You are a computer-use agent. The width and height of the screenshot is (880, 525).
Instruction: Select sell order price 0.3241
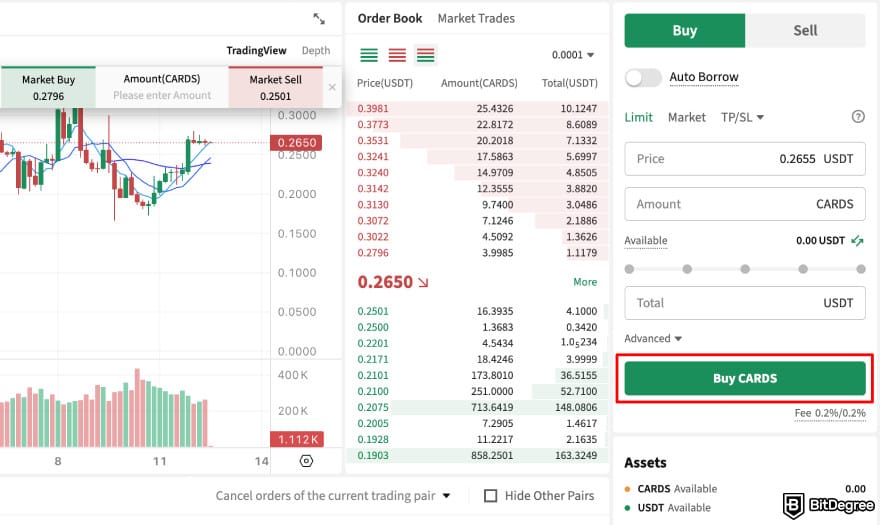click(373, 157)
